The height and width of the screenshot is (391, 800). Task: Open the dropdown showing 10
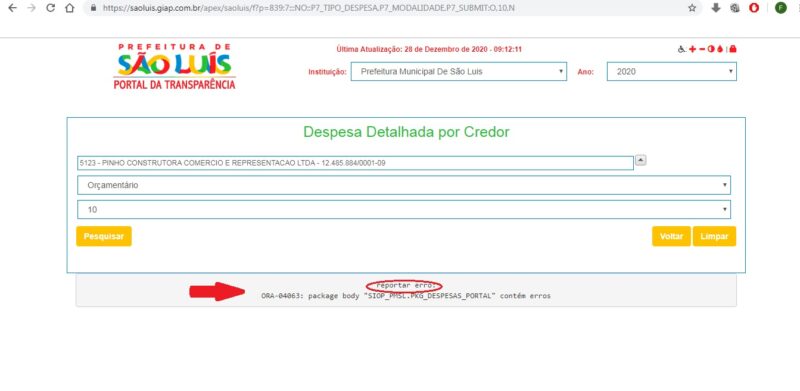click(404, 209)
